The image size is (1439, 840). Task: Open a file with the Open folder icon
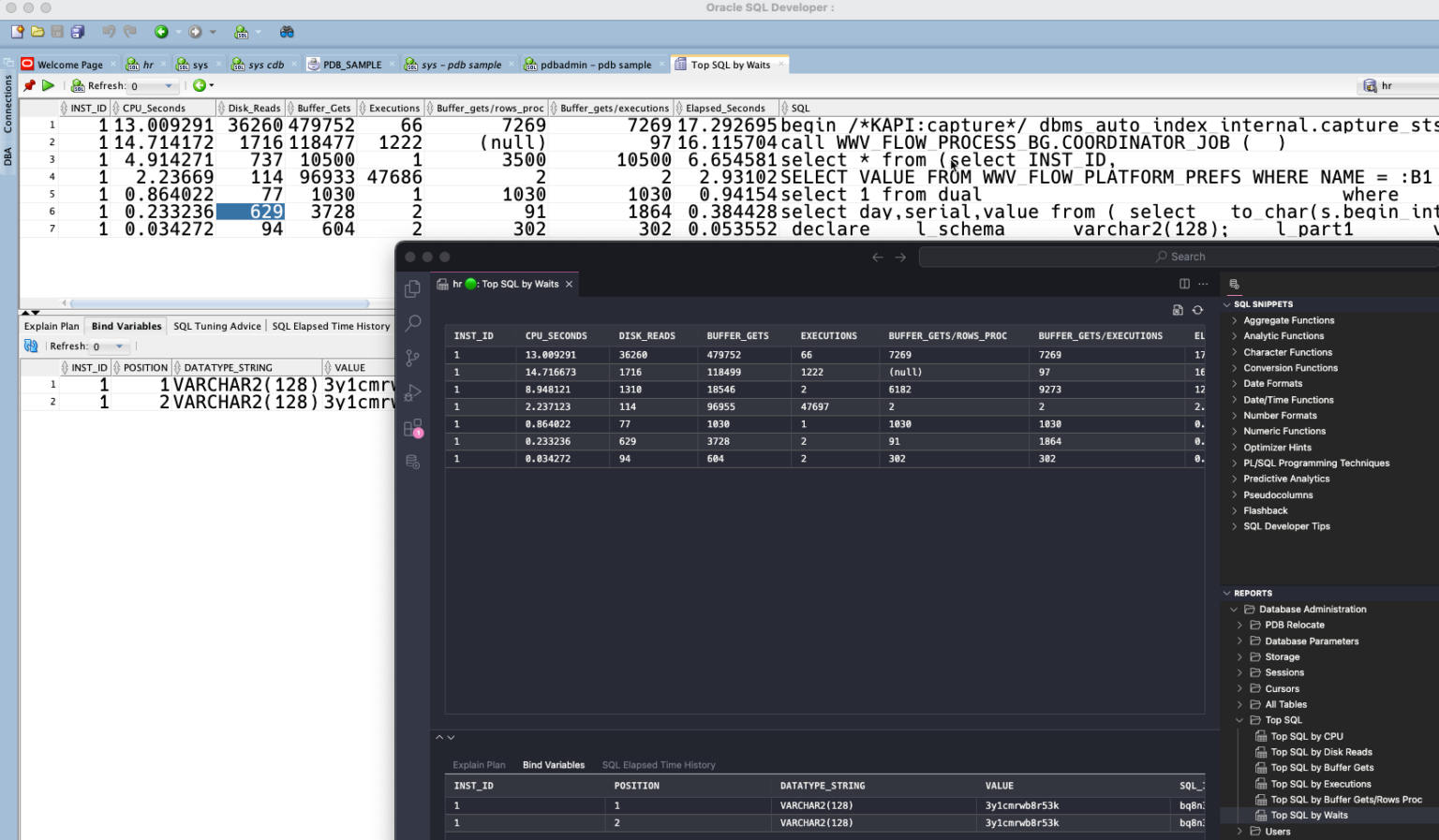(37, 31)
